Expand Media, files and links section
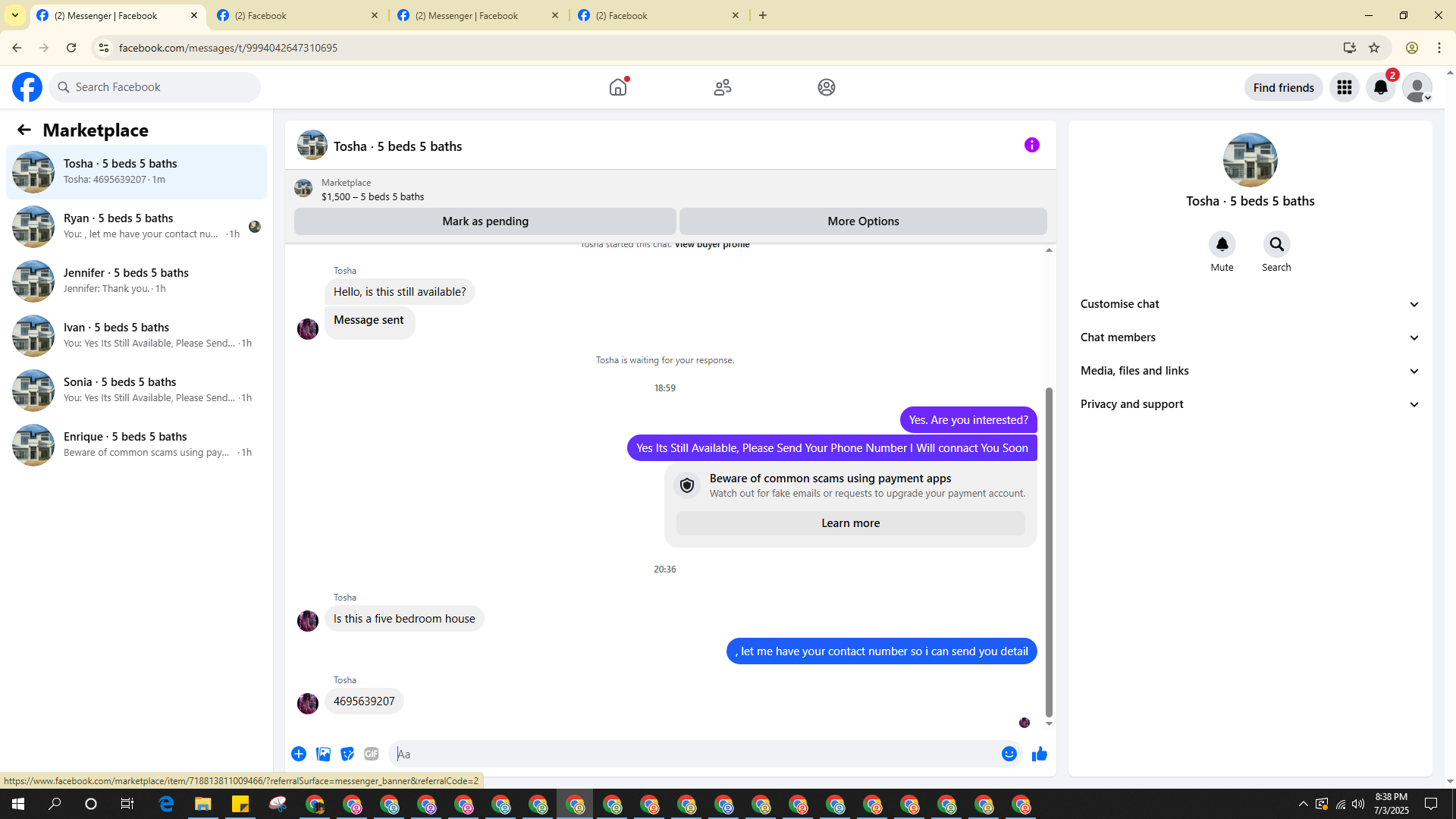Screen dimensions: 1456x819 click(1250, 371)
